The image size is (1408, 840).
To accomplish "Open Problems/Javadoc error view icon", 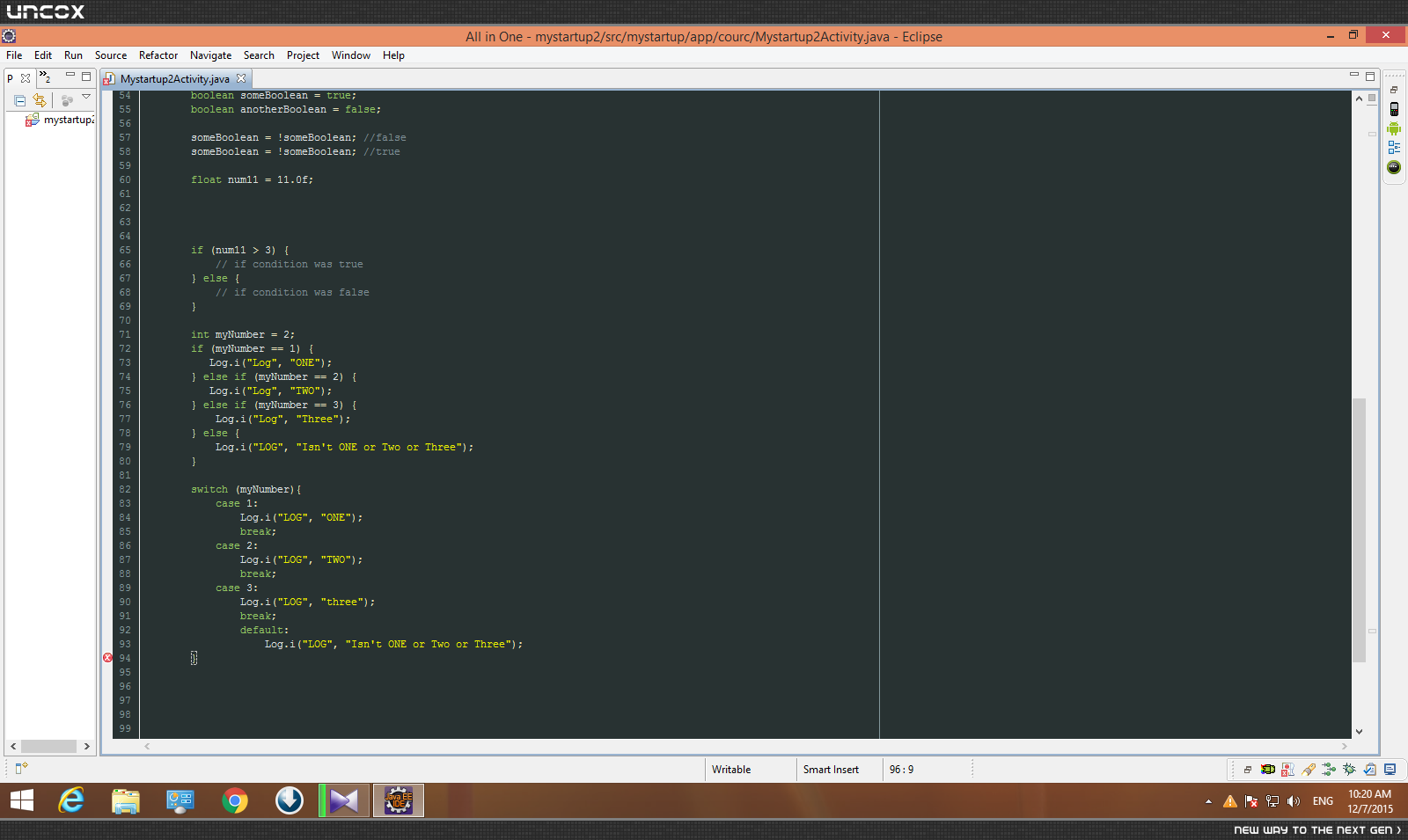I will point(1288,770).
